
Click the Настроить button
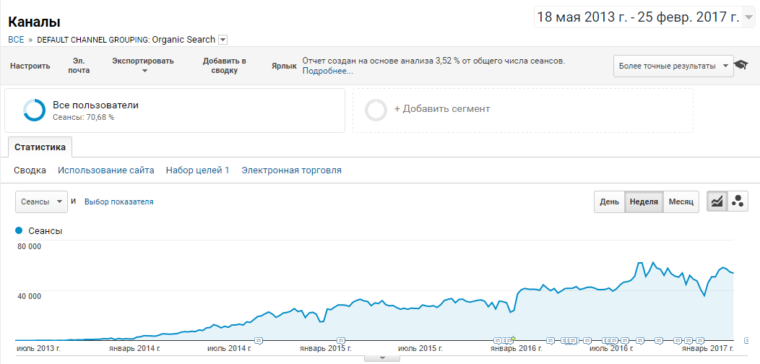click(x=30, y=66)
